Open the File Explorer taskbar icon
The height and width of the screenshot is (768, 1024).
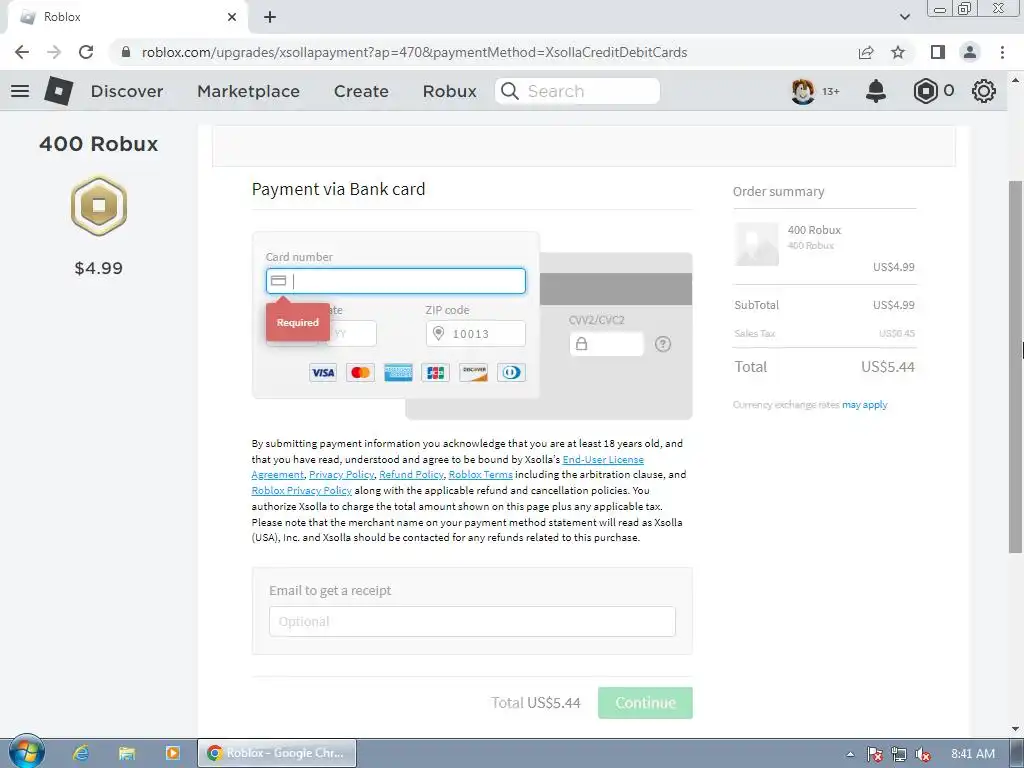(x=127, y=753)
